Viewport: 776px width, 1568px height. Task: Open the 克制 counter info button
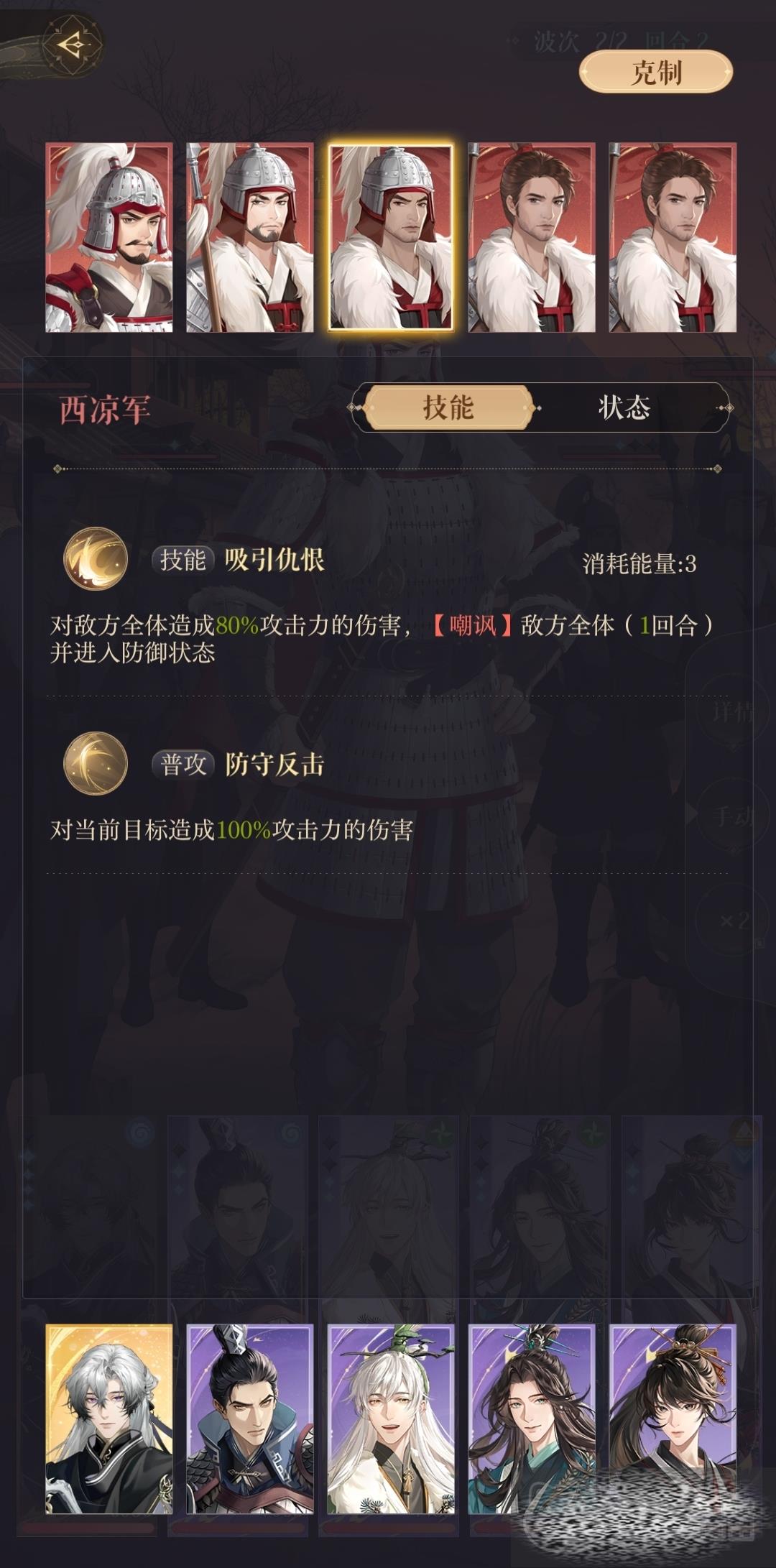click(656, 72)
